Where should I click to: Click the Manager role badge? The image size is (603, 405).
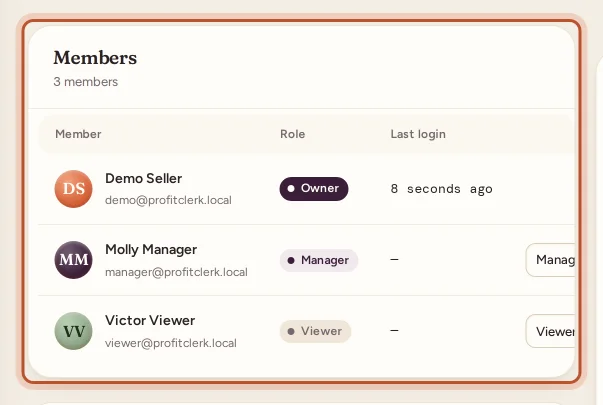coord(319,260)
